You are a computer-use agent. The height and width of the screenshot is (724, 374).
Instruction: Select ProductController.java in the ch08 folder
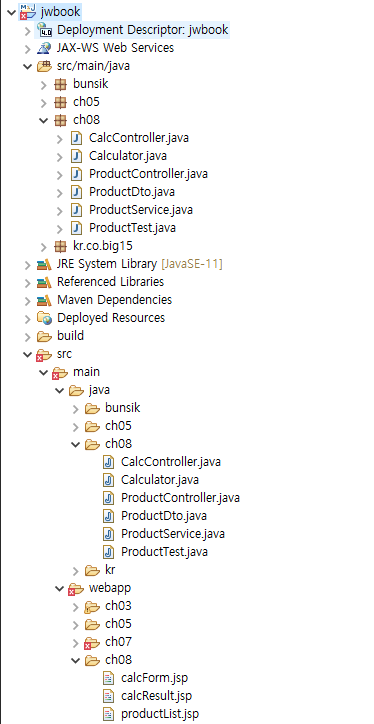(181, 498)
